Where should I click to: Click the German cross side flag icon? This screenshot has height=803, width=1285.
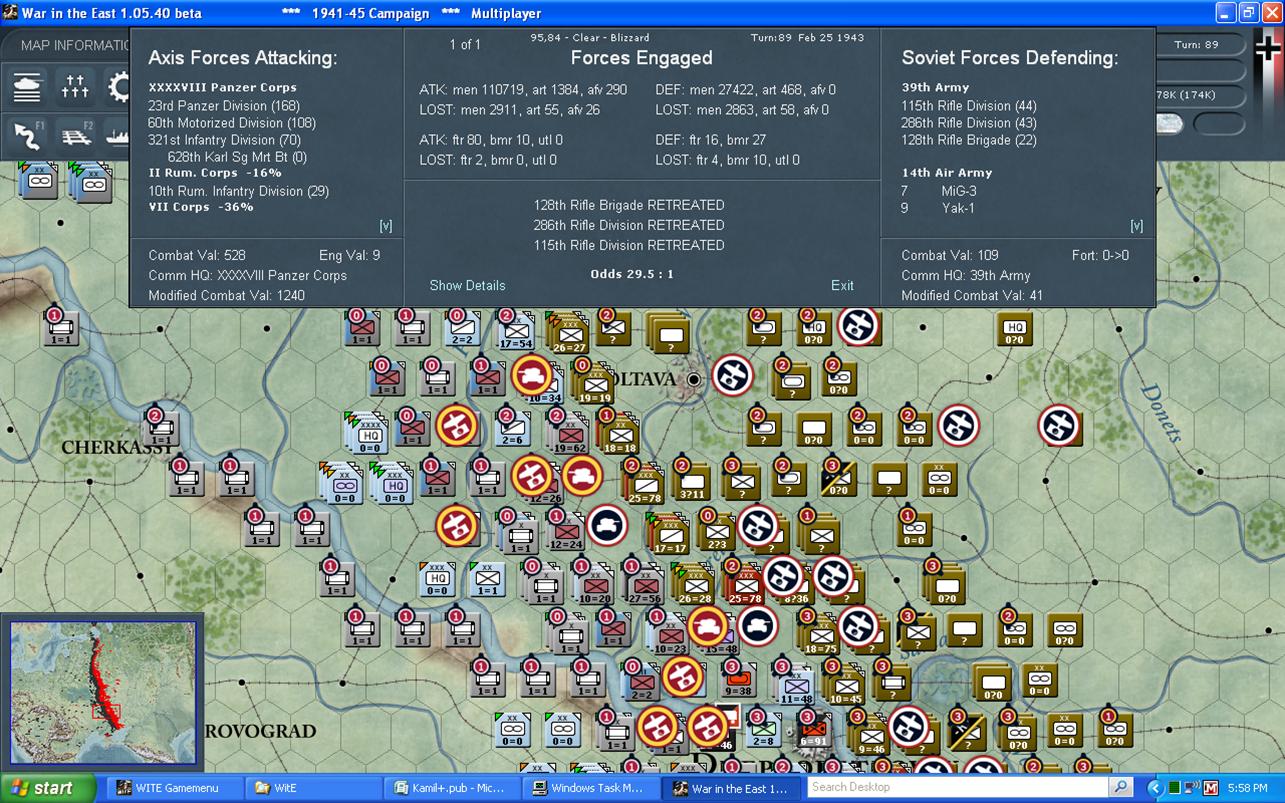click(1269, 50)
